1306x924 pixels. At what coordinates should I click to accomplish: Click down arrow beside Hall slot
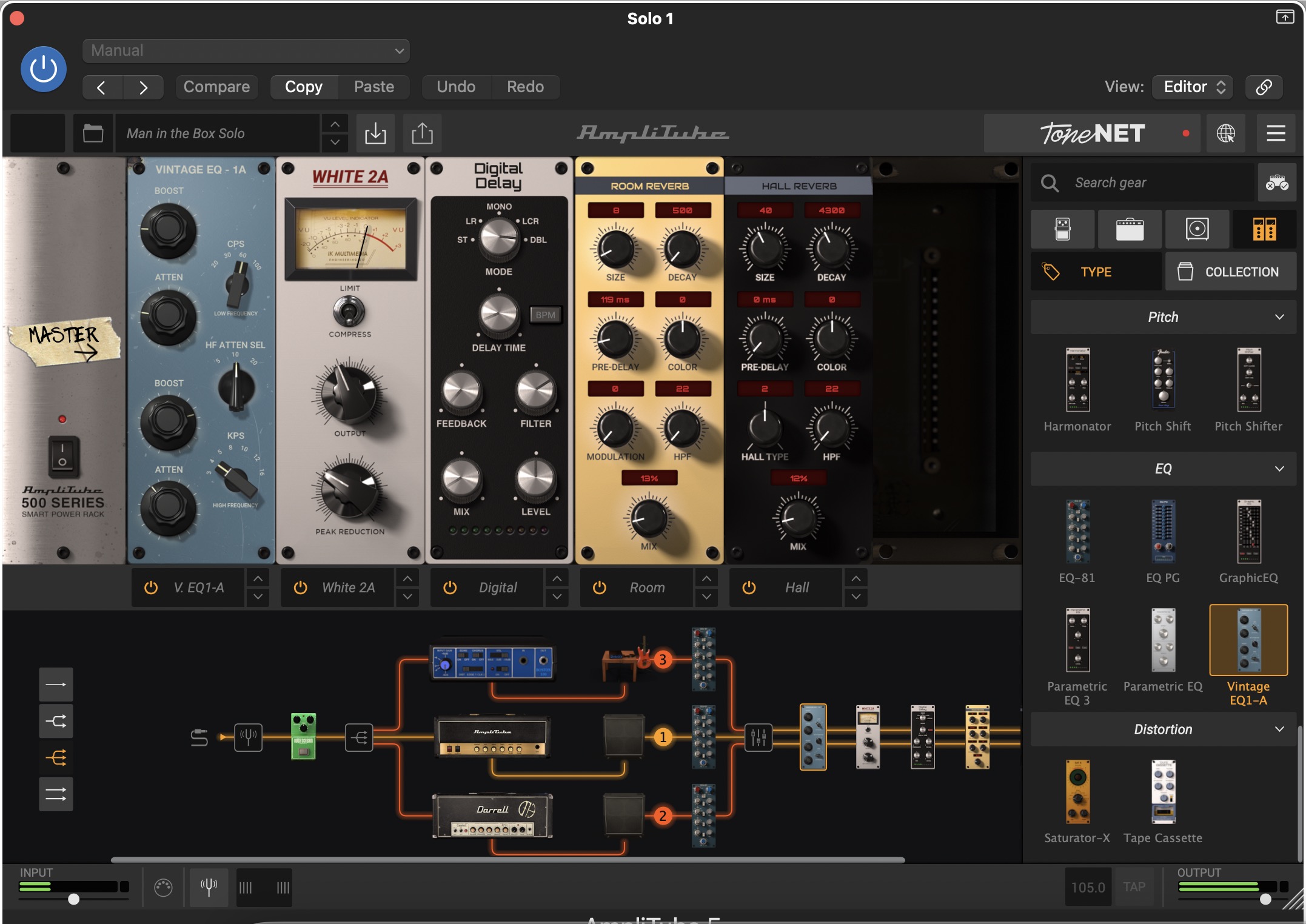pyautogui.click(x=856, y=597)
